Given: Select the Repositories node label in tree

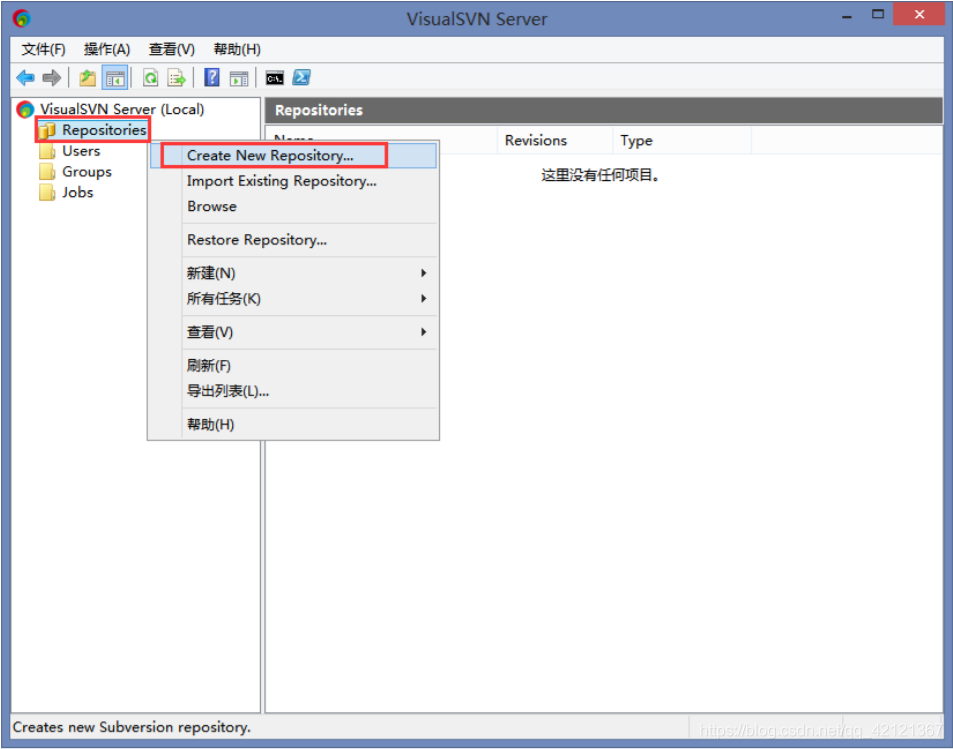Looking at the screenshot, I should 104,130.
